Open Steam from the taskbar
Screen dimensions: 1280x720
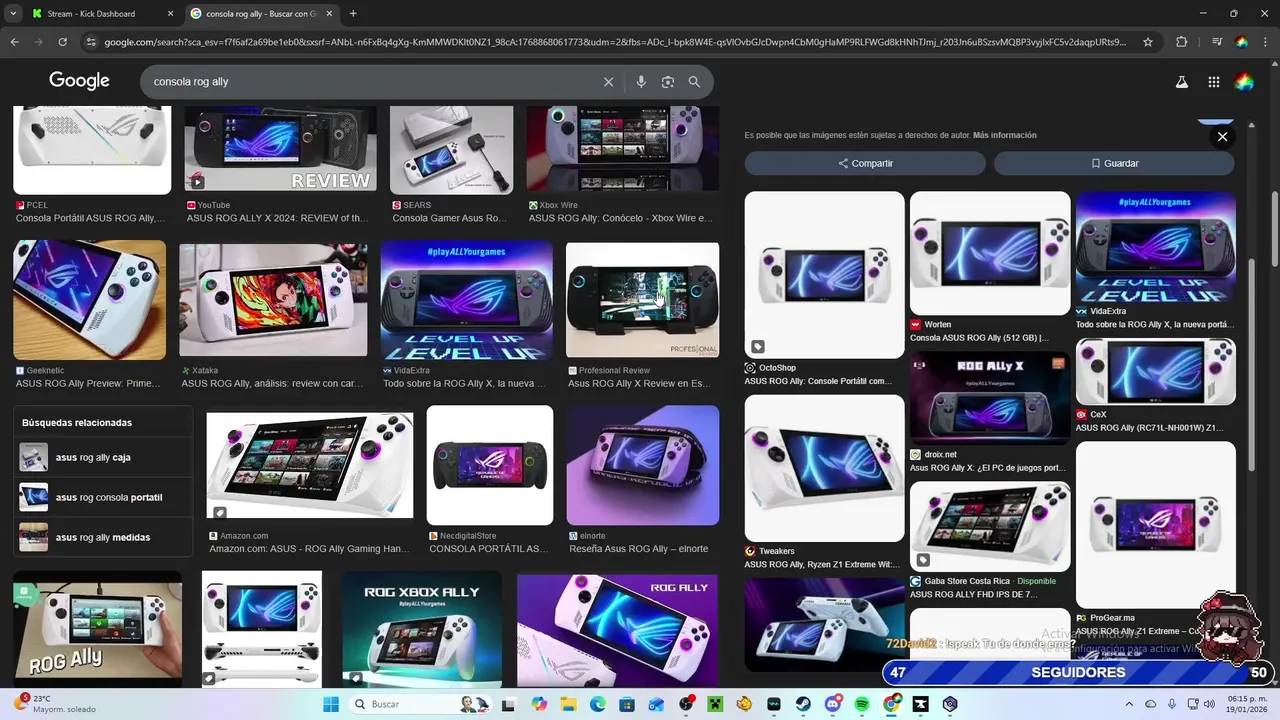(x=803, y=704)
